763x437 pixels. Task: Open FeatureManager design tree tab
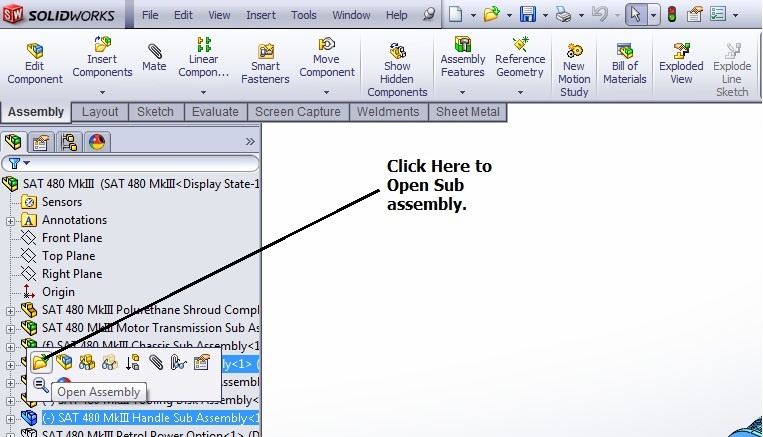[x=13, y=142]
